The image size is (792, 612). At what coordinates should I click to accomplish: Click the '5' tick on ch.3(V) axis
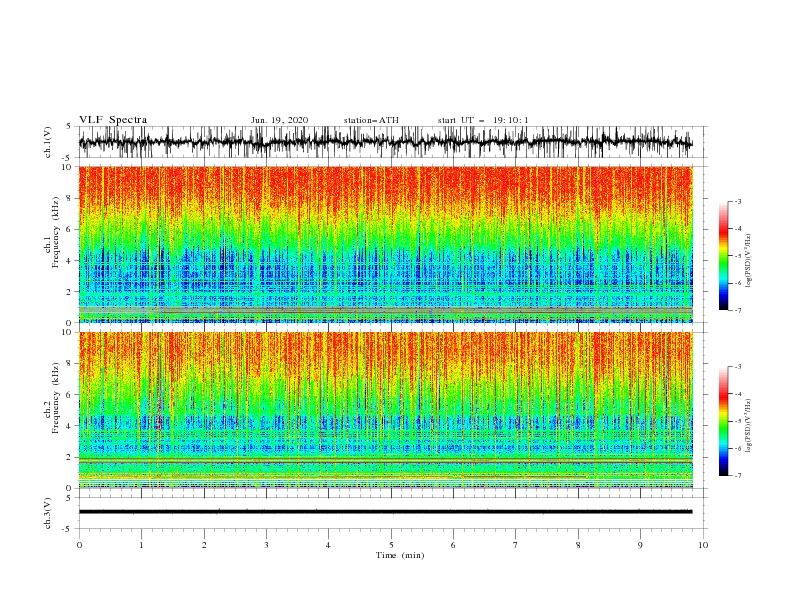[x=70, y=497]
